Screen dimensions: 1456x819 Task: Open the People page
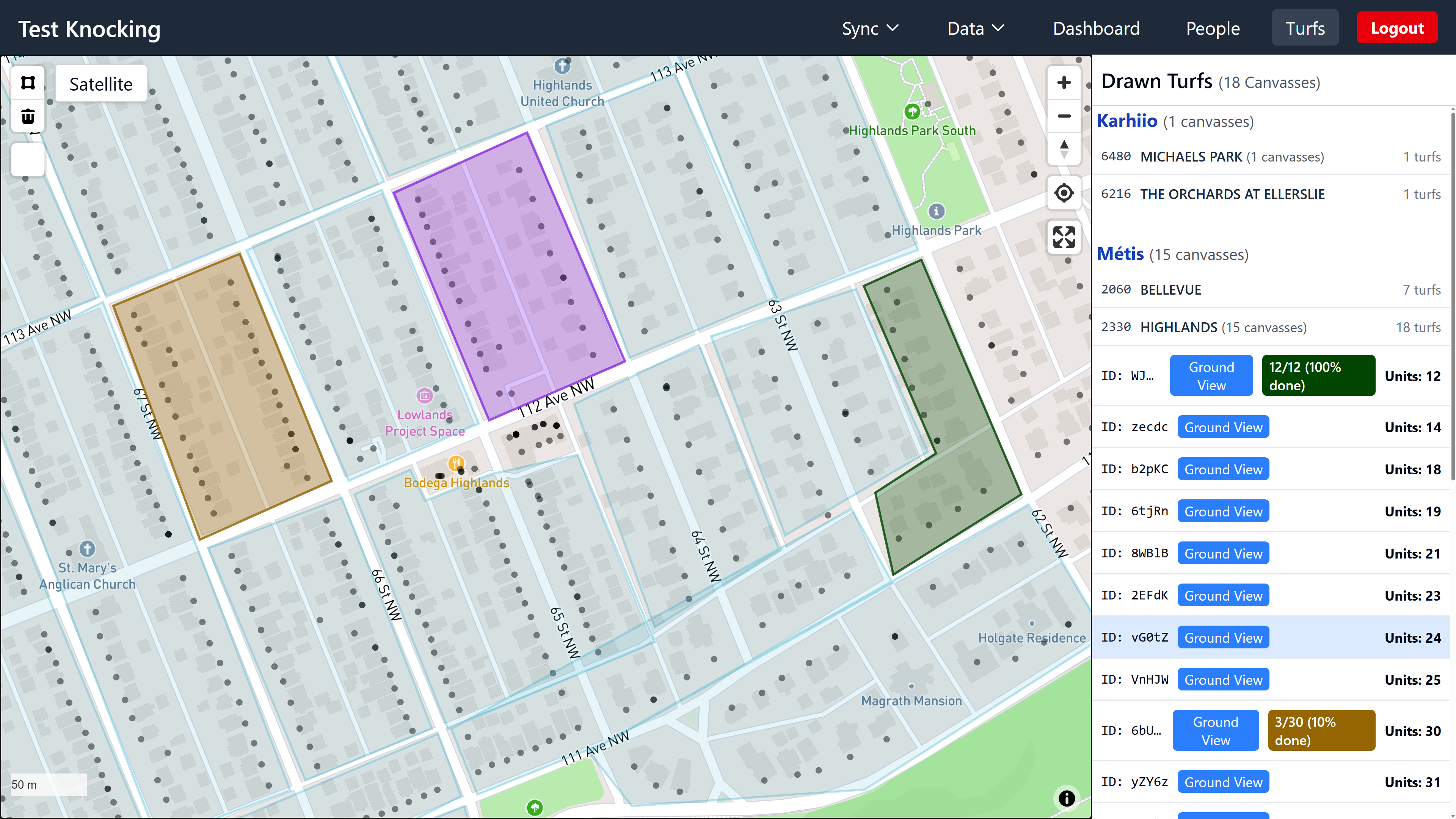click(x=1213, y=28)
